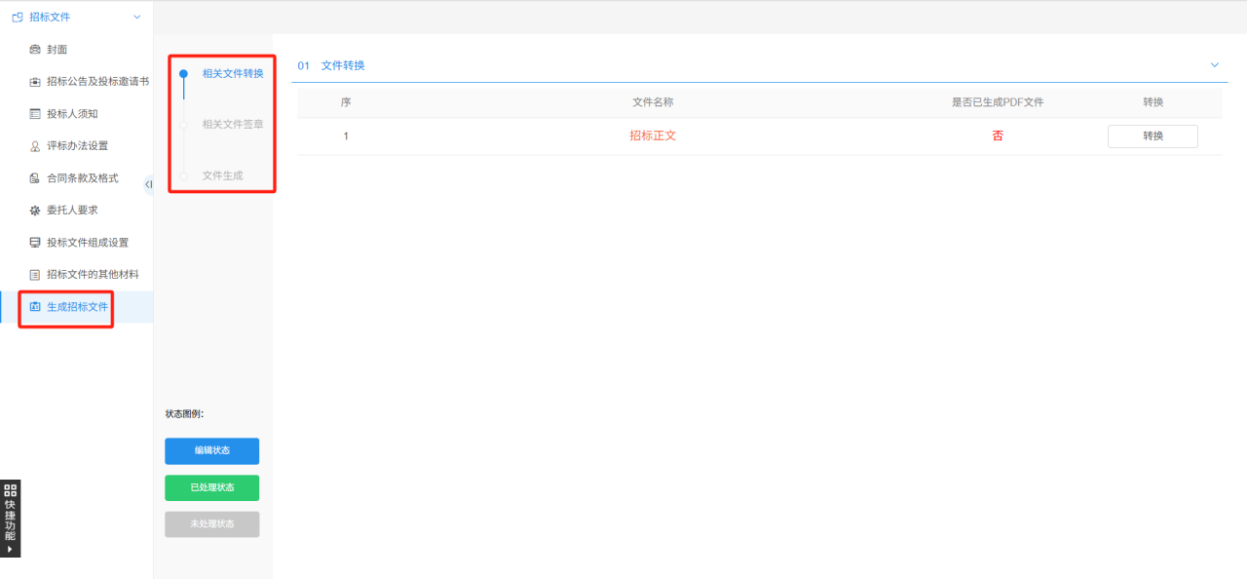
Task: Go to the 相关文件签章 step
Action: (232, 124)
